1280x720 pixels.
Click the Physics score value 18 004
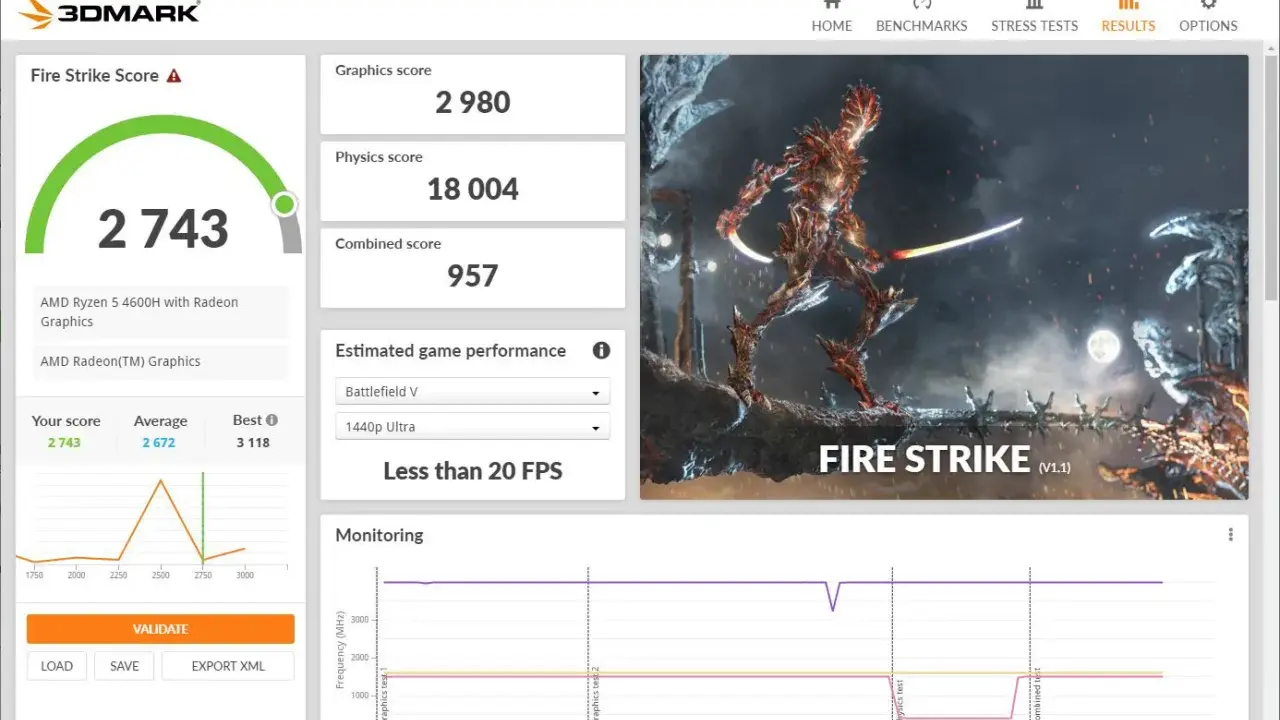(473, 189)
